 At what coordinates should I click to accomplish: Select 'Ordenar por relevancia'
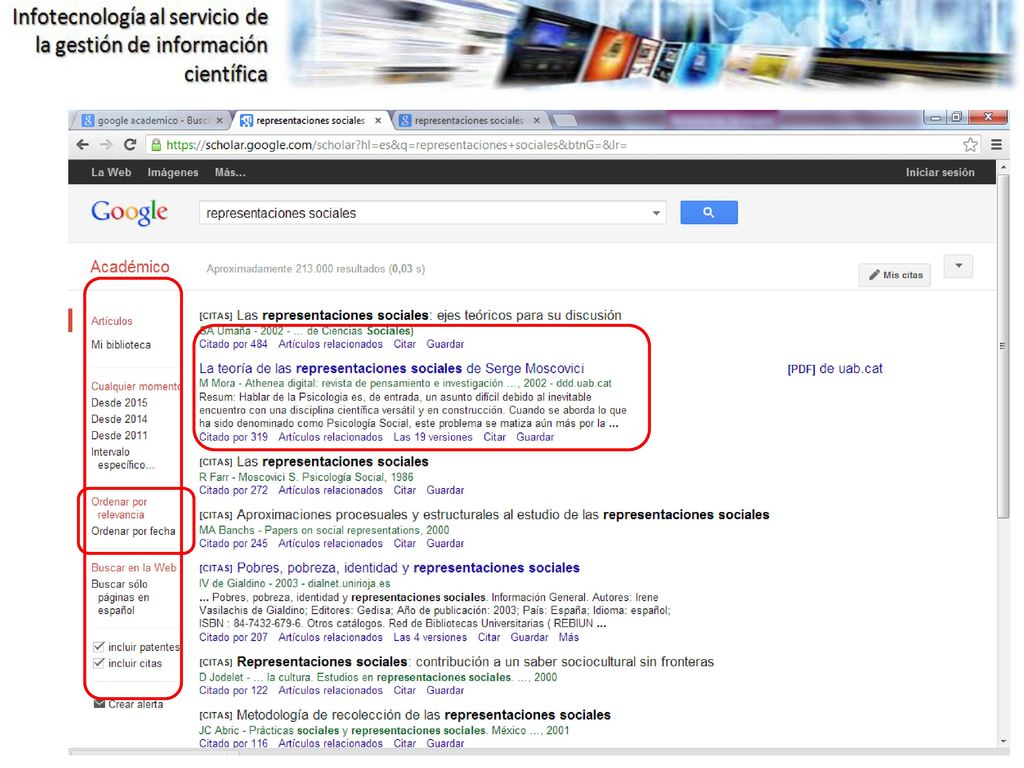coord(119,508)
